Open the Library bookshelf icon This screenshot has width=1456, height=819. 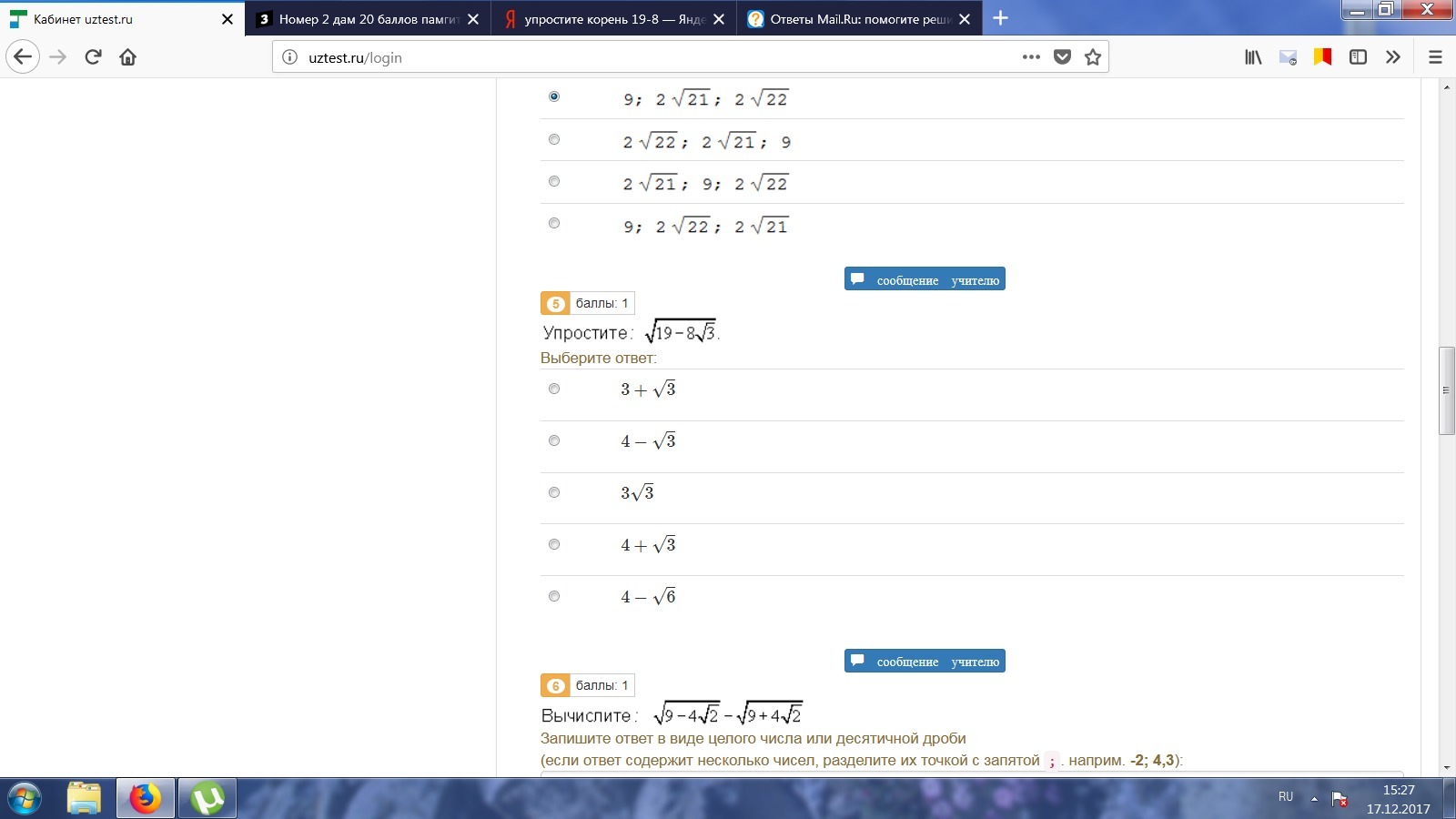pyautogui.click(x=1253, y=57)
